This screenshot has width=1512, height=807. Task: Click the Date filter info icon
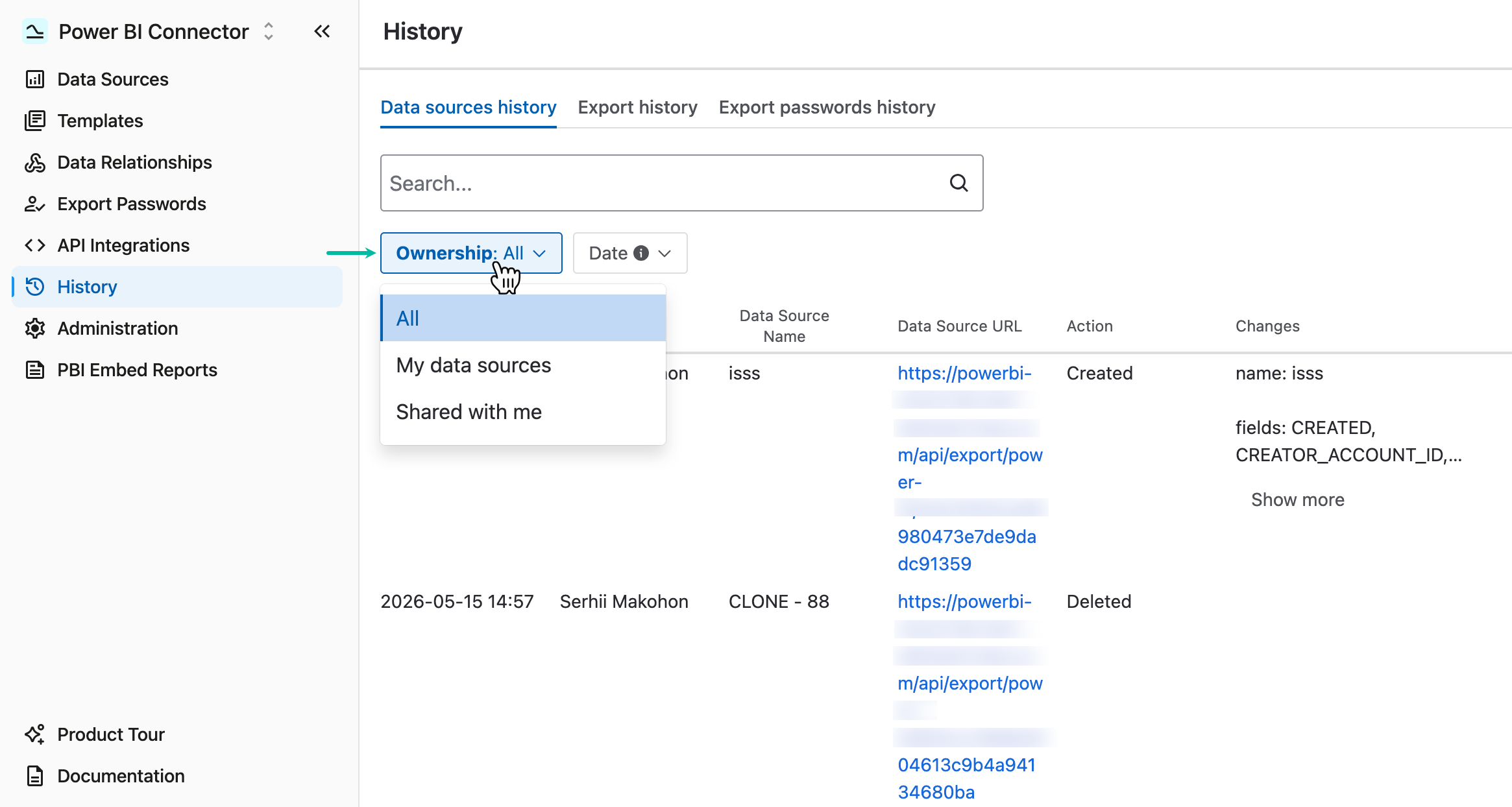pos(641,253)
